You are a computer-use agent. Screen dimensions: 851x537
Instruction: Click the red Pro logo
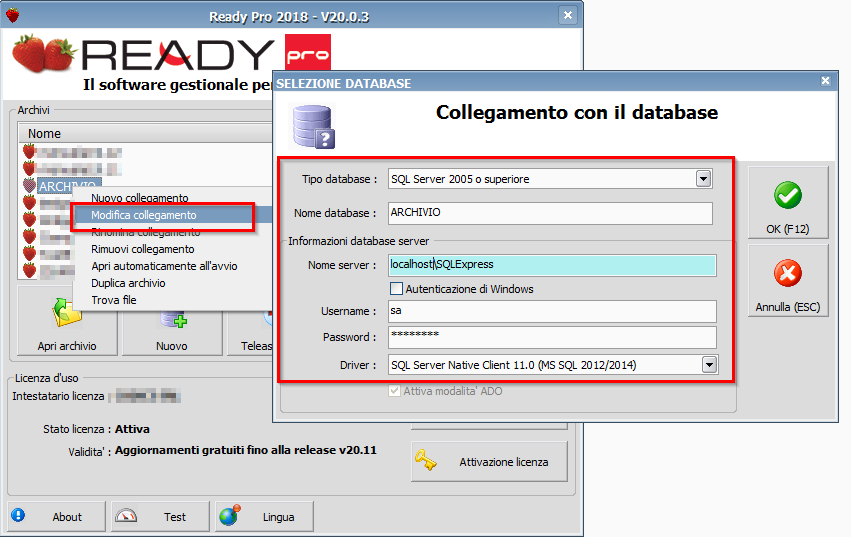(x=308, y=53)
